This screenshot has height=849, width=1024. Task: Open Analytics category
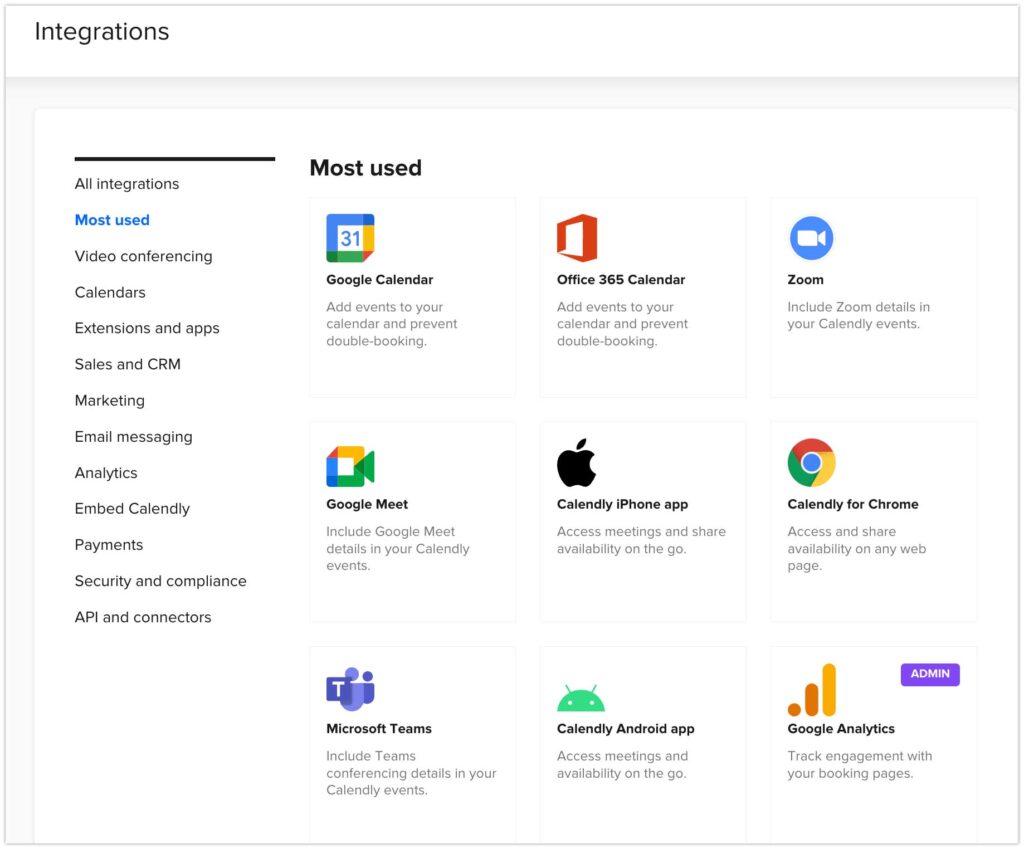106,473
